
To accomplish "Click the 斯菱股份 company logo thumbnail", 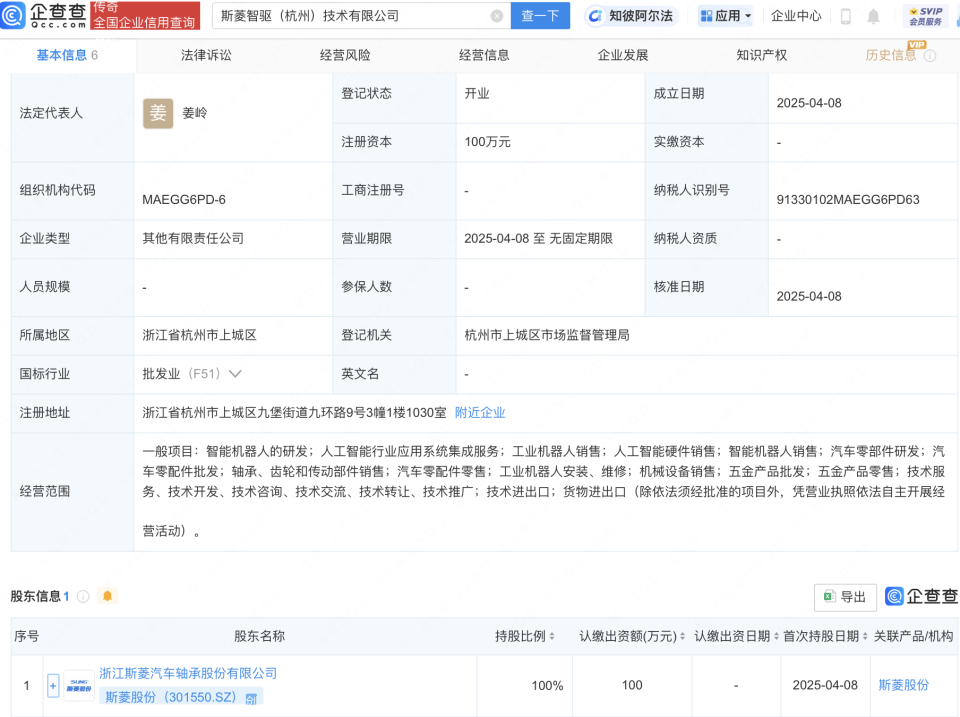I will coord(78,685).
